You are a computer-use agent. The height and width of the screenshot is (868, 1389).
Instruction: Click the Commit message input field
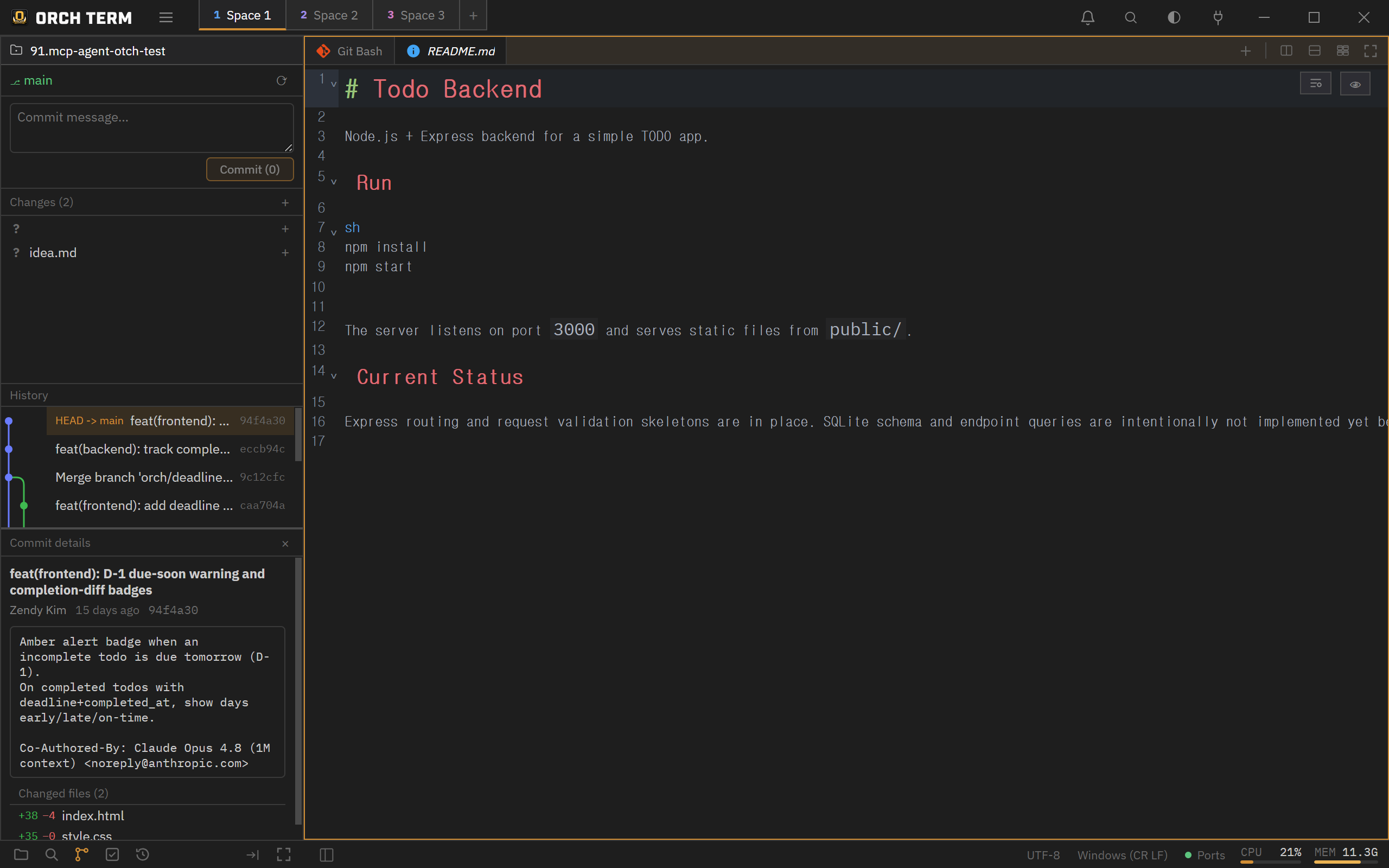(151, 128)
